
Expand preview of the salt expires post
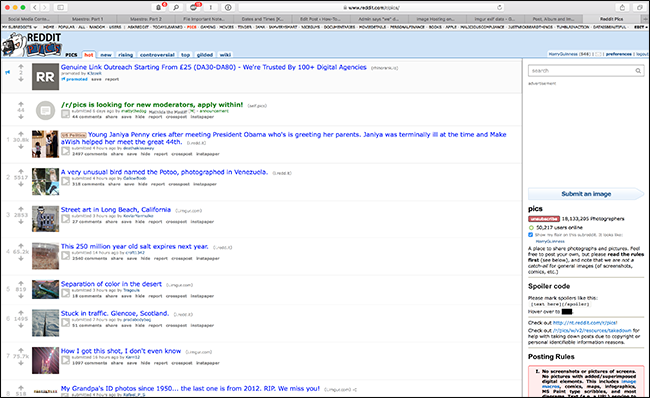65,255
